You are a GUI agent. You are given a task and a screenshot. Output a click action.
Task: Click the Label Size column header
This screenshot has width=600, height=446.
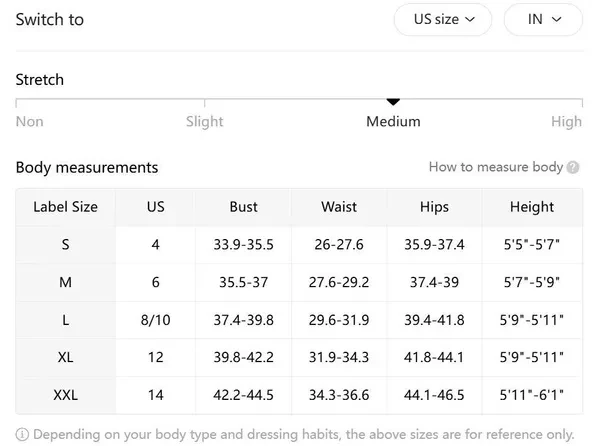[66, 207]
